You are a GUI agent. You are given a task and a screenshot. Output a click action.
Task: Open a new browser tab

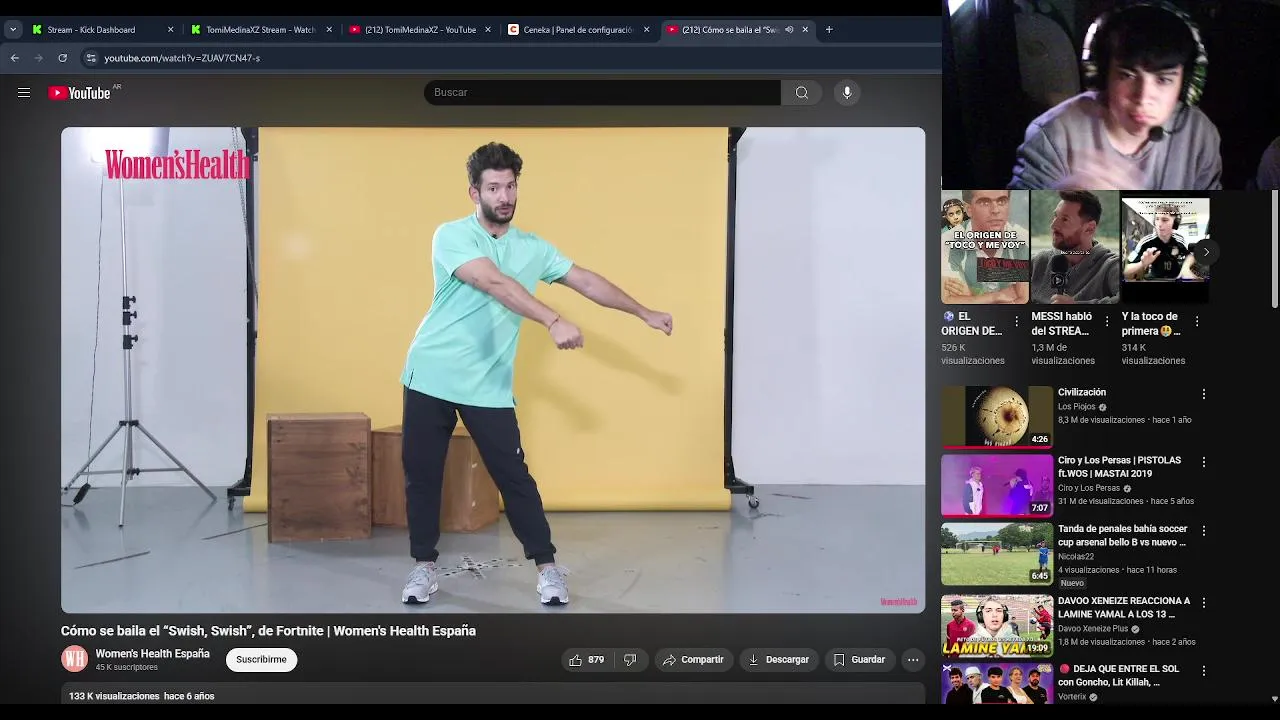[x=829, y=30]
